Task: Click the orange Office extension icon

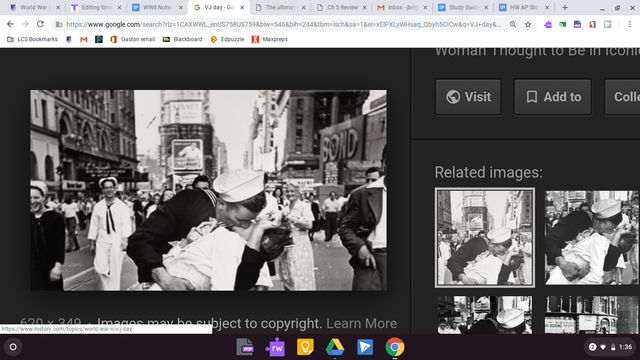Action: [592, 25]
